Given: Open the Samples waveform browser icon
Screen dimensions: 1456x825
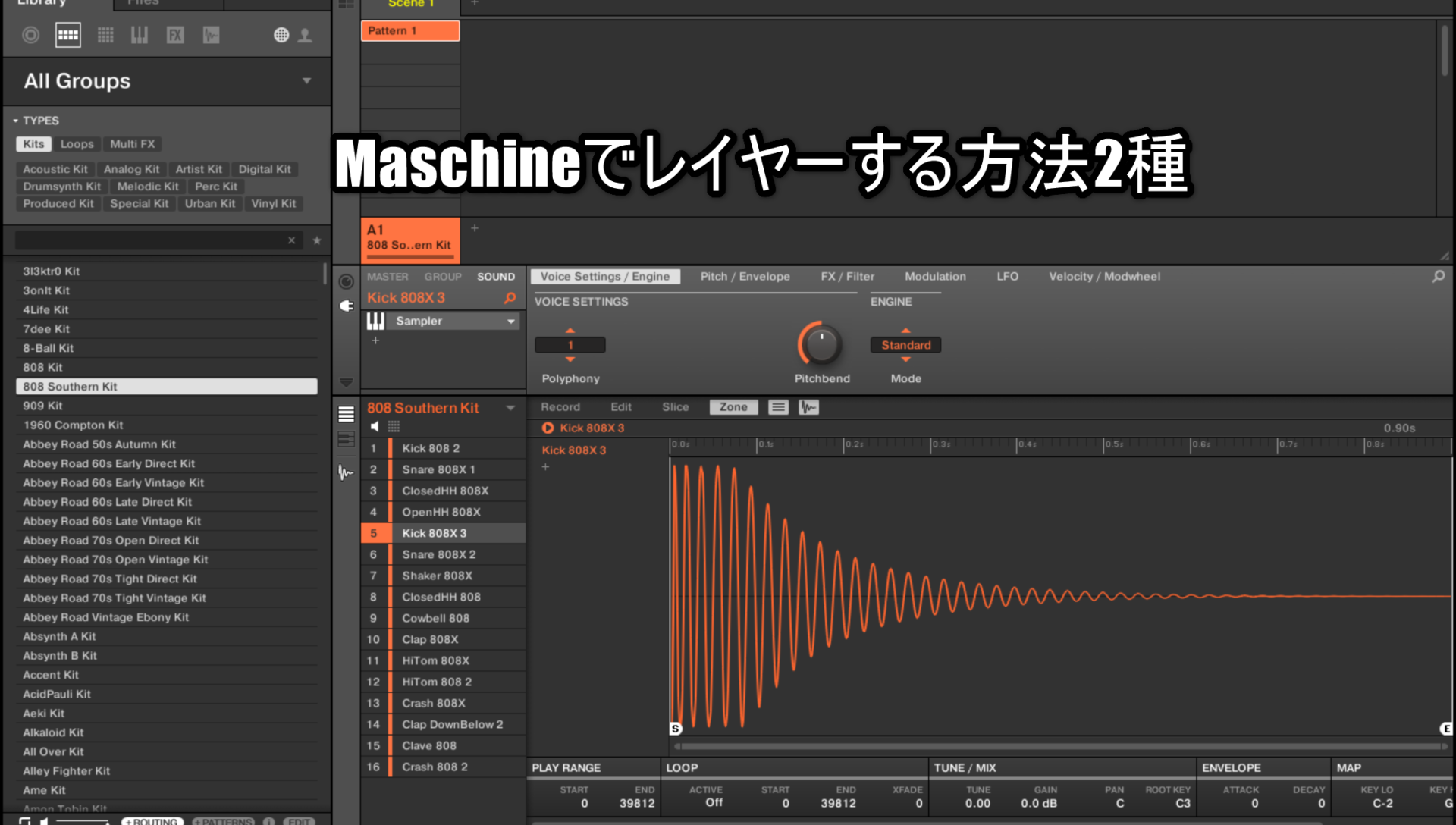Looking at the screenshot, I should [211, 35].
